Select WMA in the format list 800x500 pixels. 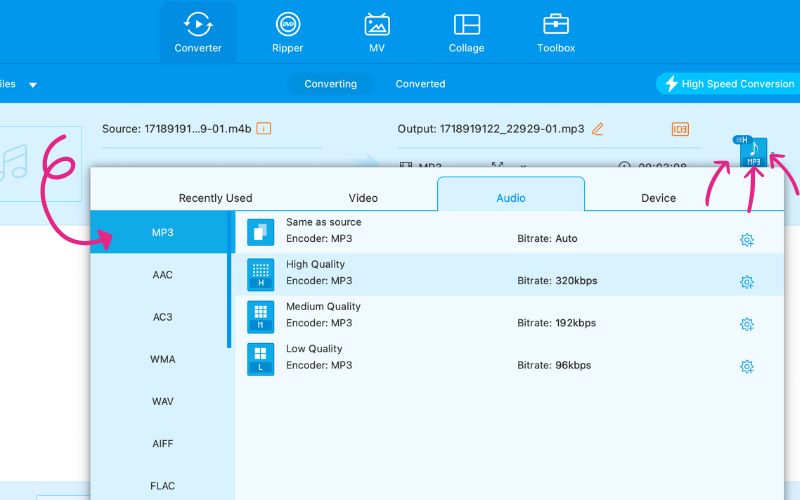point(162,359)
